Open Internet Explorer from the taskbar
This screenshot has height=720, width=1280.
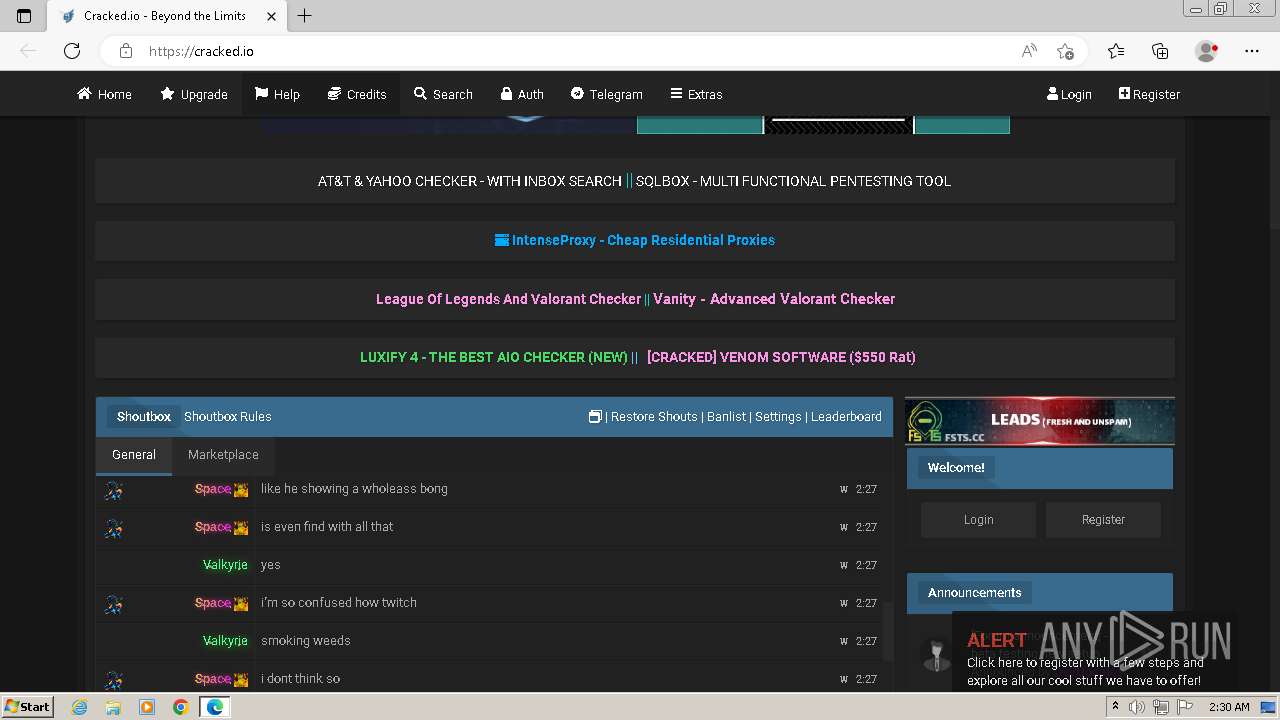[80, 707]
